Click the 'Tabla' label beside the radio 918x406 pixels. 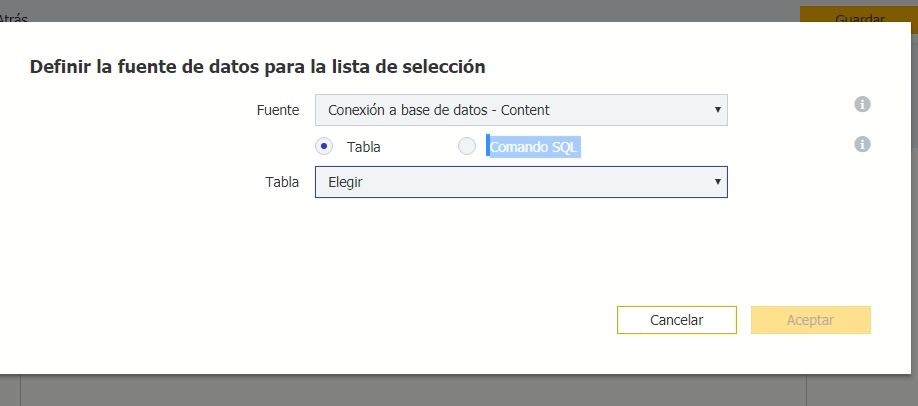(x=364, y=147)
